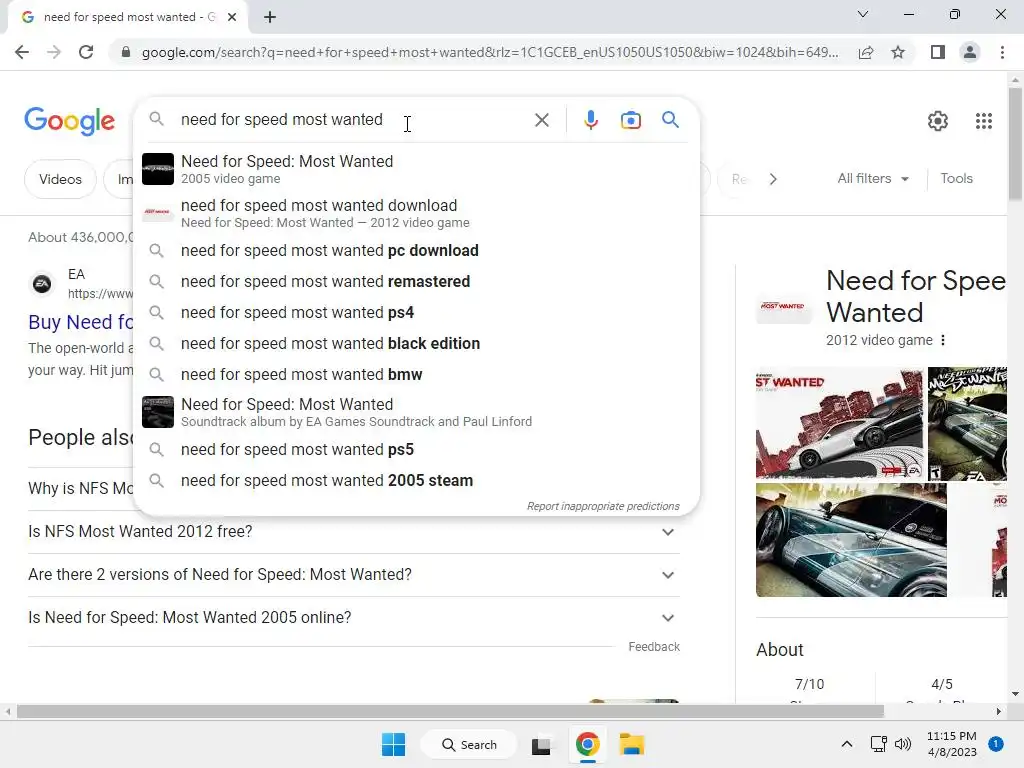Open File Explorer from the taskbar

[x=632, y=744]
